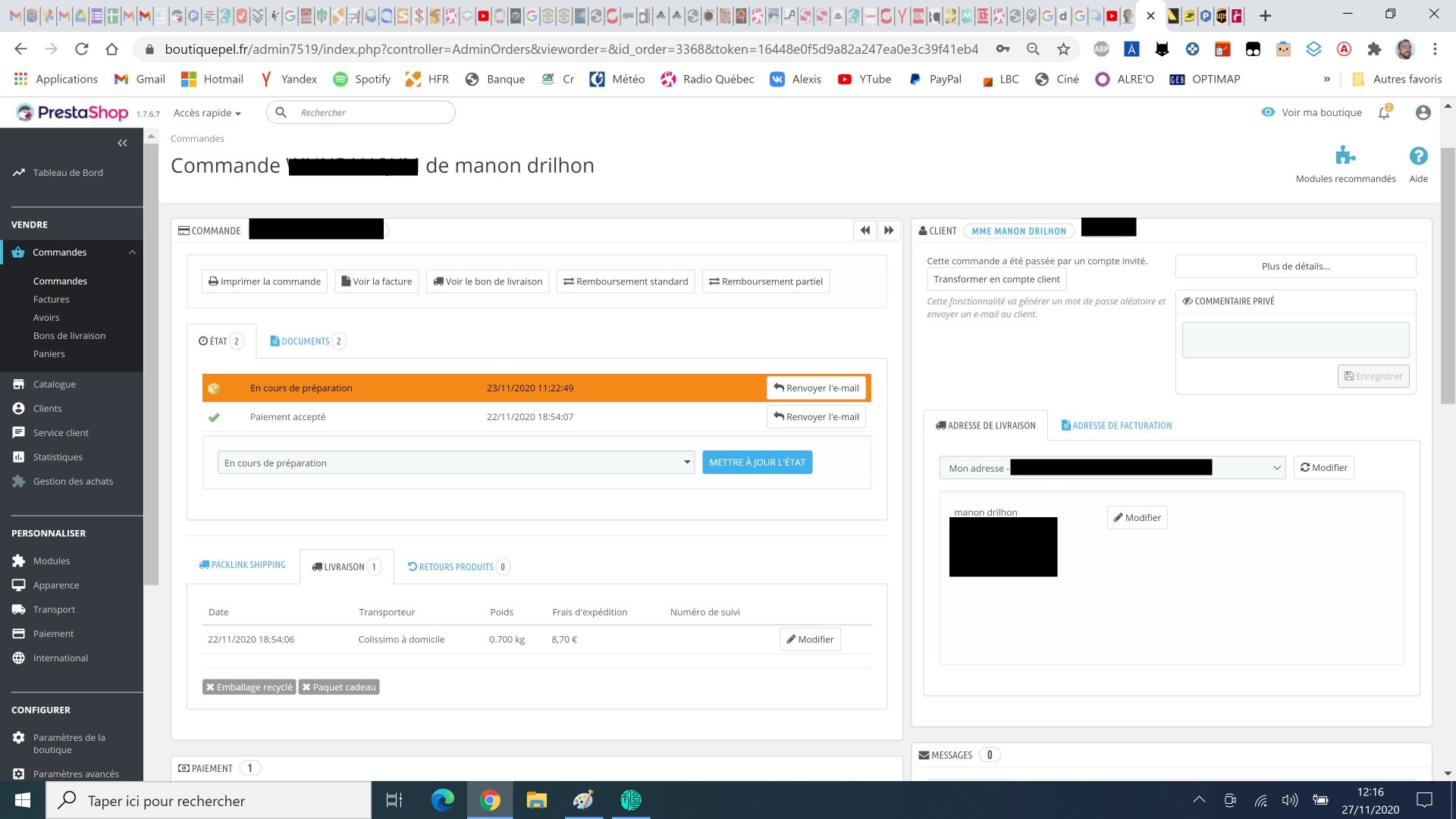Switch to Adresse de facturation tab
The image size is (1456, 819).
[x=1116, y=425]
